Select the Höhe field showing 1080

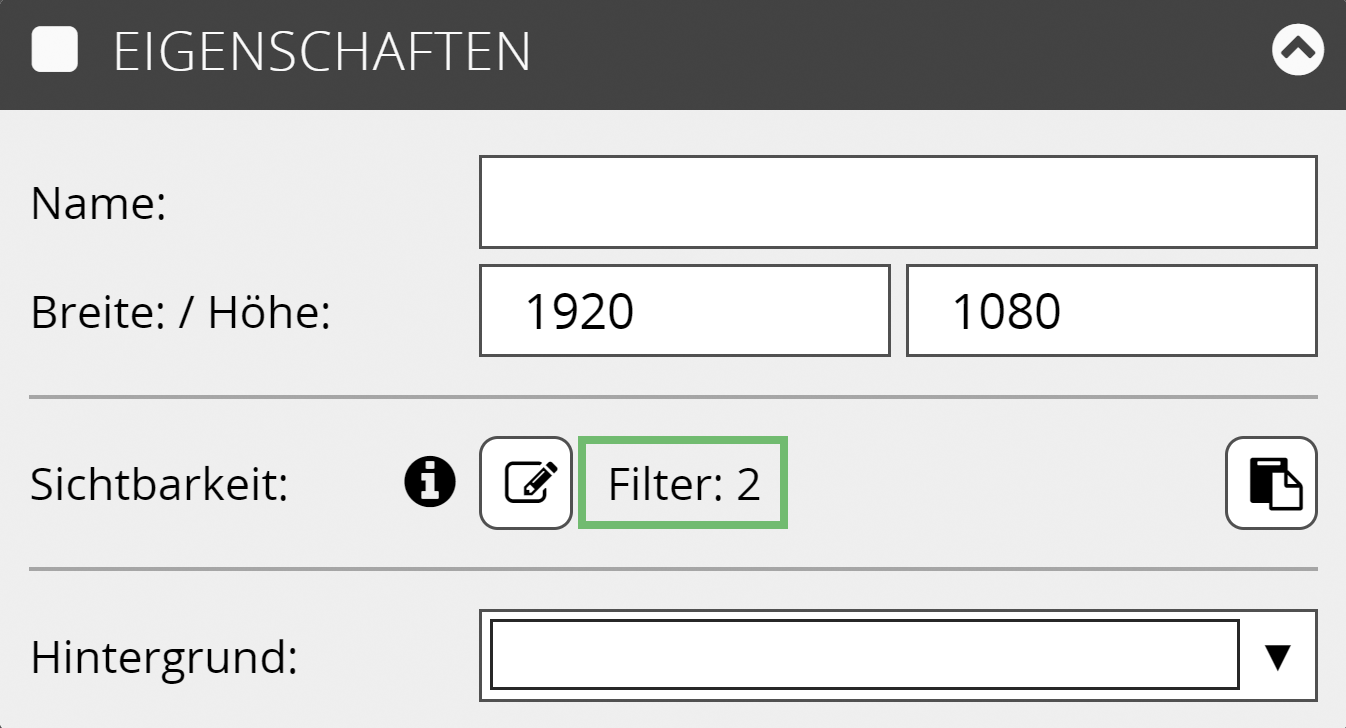coord(1111,311)
